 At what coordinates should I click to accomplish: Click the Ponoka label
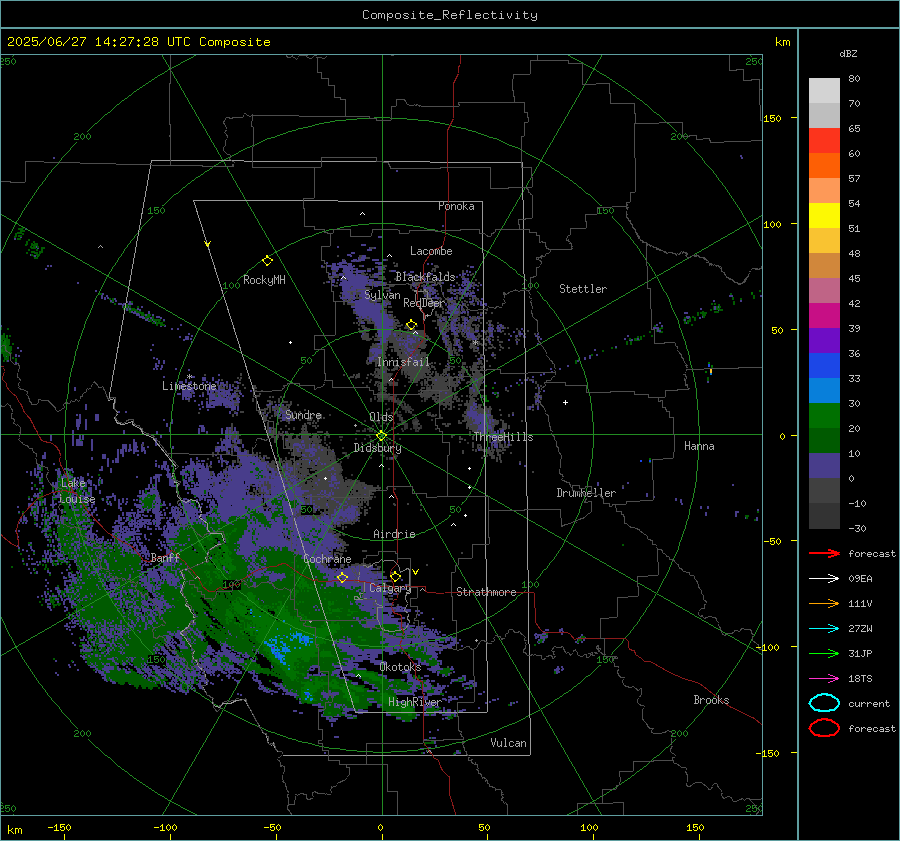(456, 206)
